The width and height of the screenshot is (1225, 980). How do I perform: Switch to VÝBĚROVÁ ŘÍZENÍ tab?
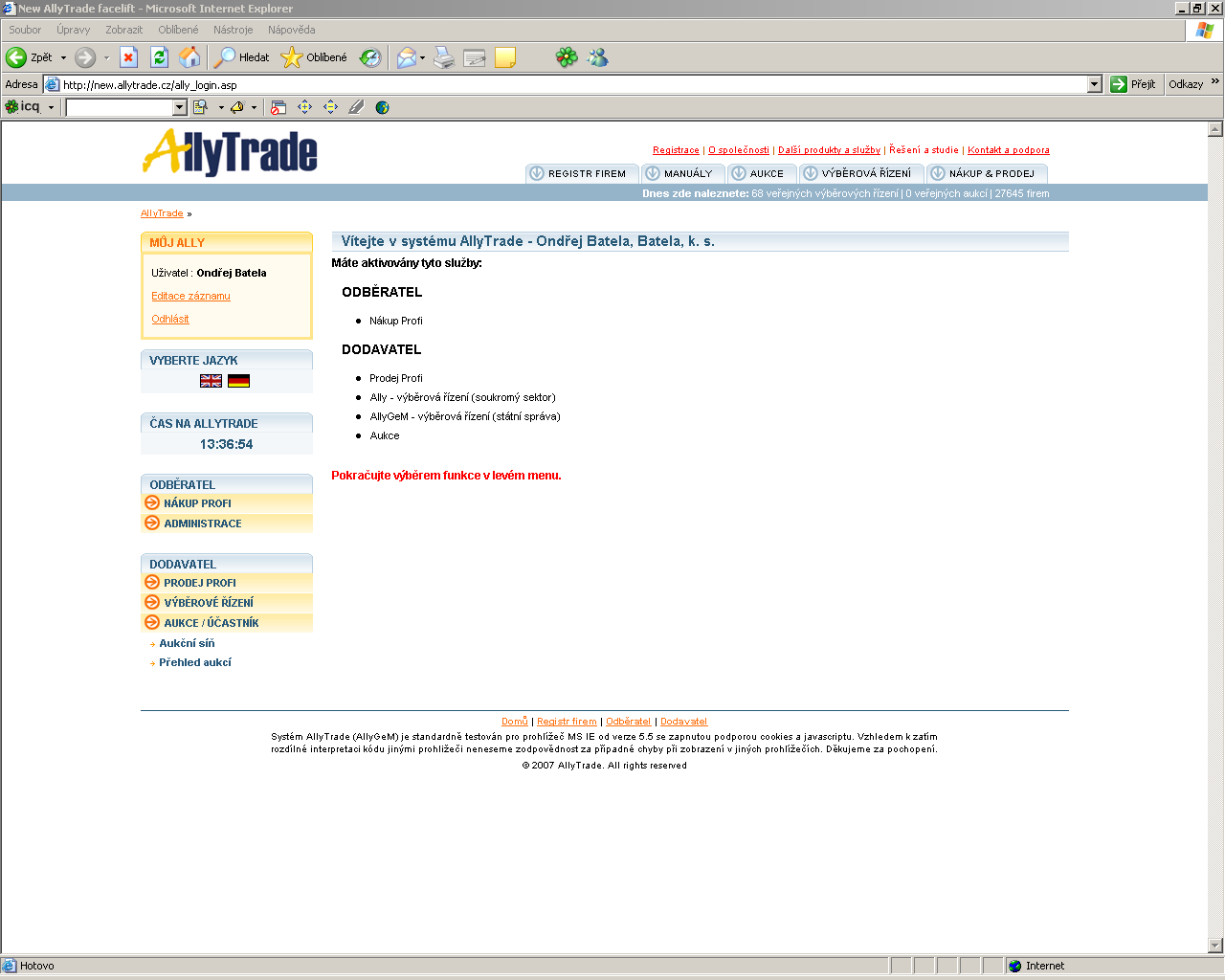(x=861, y=173)
